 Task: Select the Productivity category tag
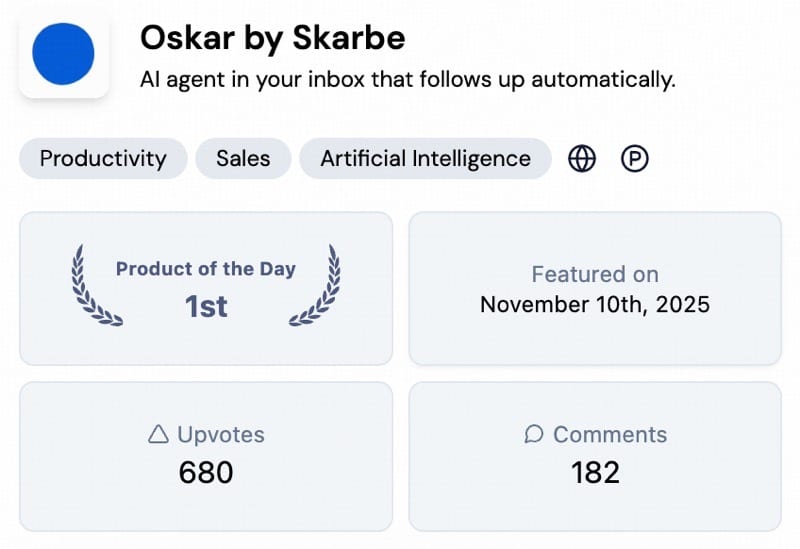pos(103,159)
